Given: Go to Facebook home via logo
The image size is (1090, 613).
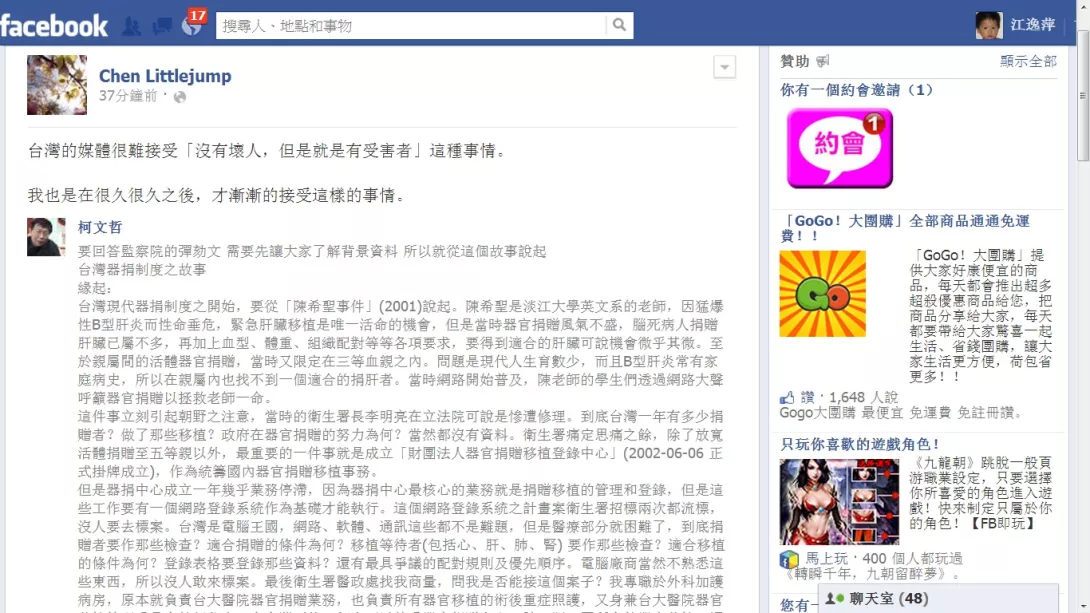Looking at the screenshot, I should coord(54,26).
